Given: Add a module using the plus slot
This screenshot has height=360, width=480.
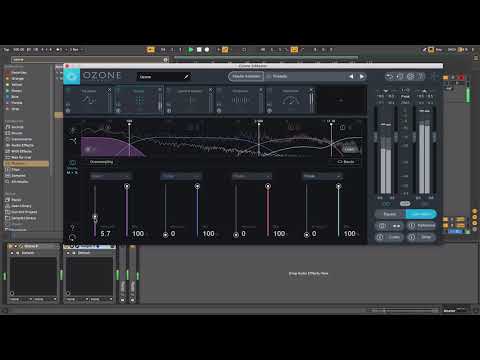Looking at the screenshot, I should click(x=340, y=100).
